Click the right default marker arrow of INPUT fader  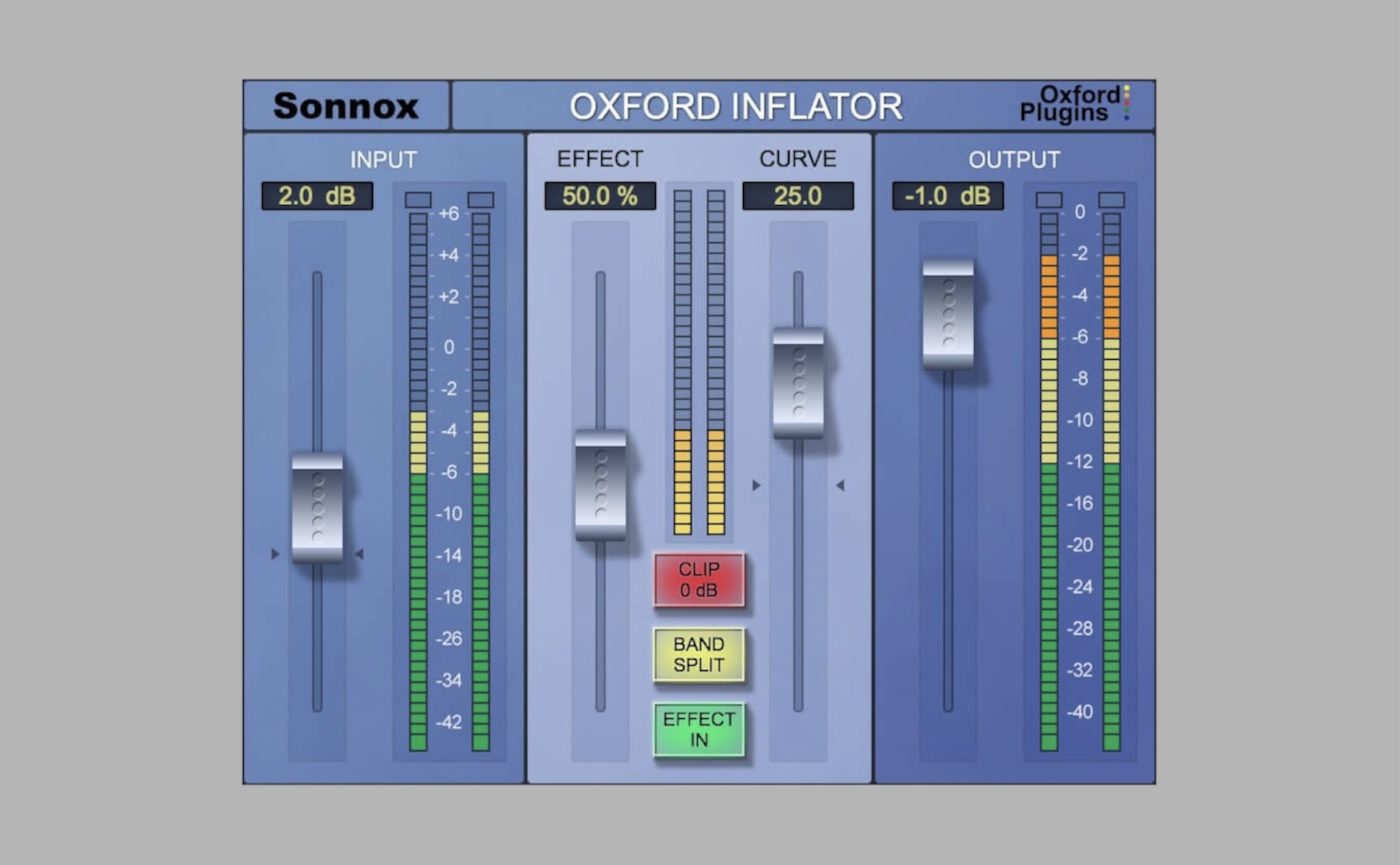tap(360, 554)
